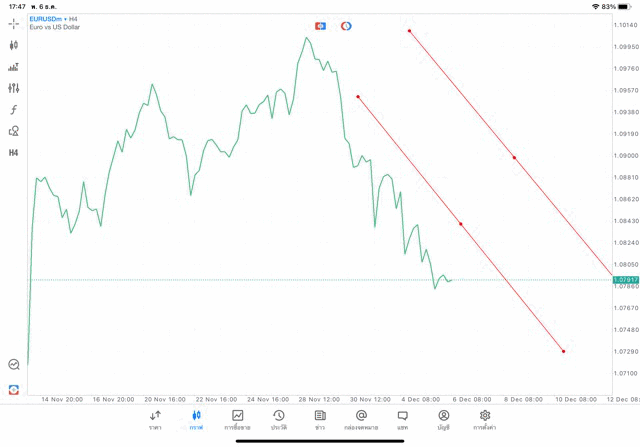Open the drawing objects shapes tool
Screen dimensions: 640x447
[x=14, y=131]
